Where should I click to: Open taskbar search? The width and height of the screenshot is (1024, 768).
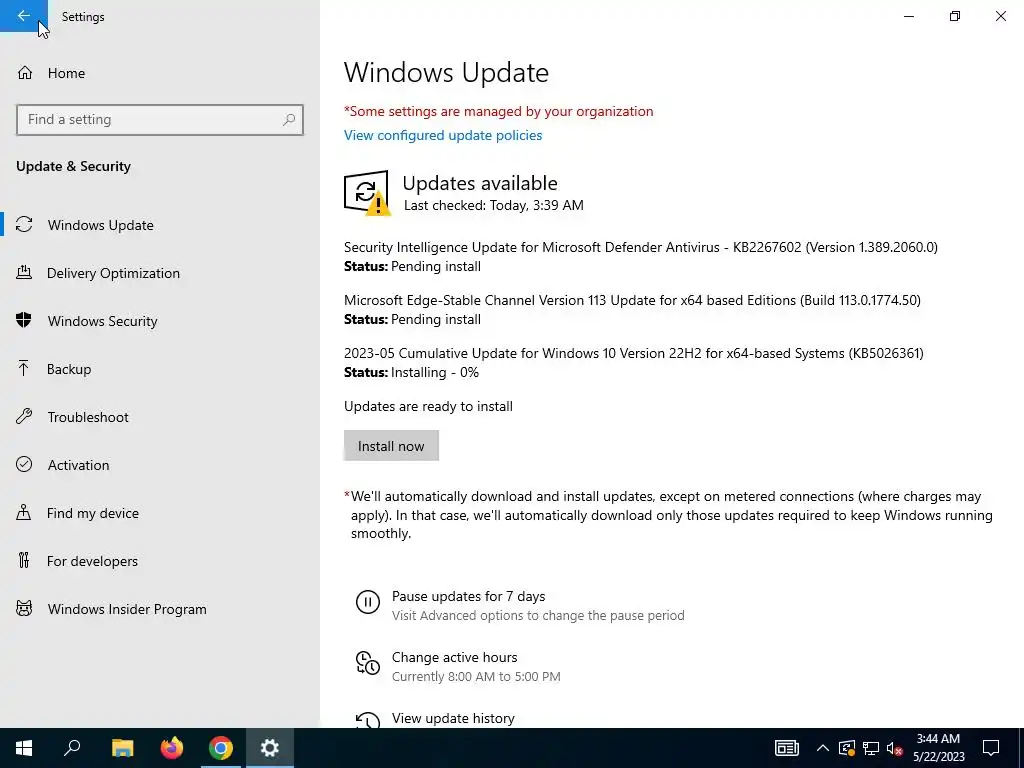[x=72, y=748]
